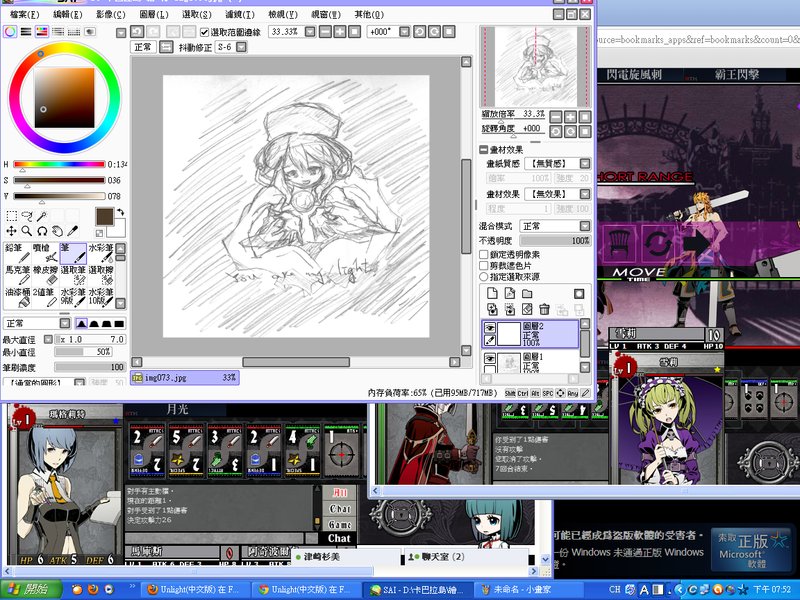Click the H hue slider
This screenshot has width=800, height=600.
pos(59,164)
